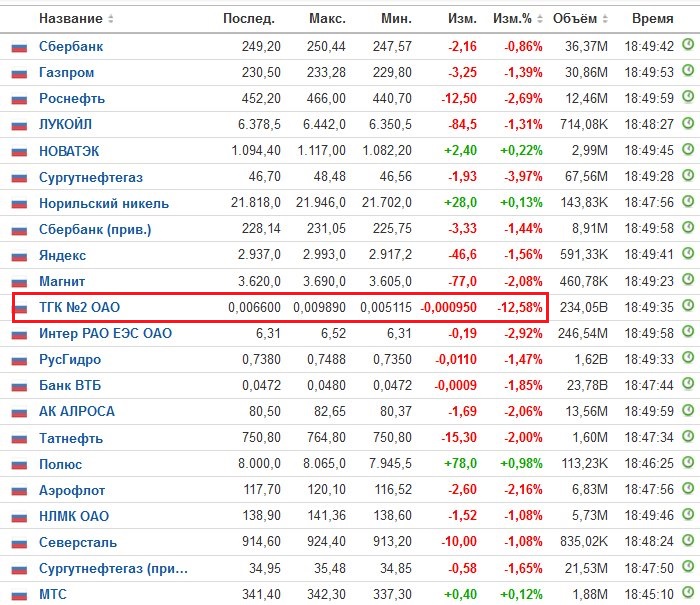Screen dimensions: 700x605
Task: Open the РусГидро stock link
Action: click(x=70, y=359)
